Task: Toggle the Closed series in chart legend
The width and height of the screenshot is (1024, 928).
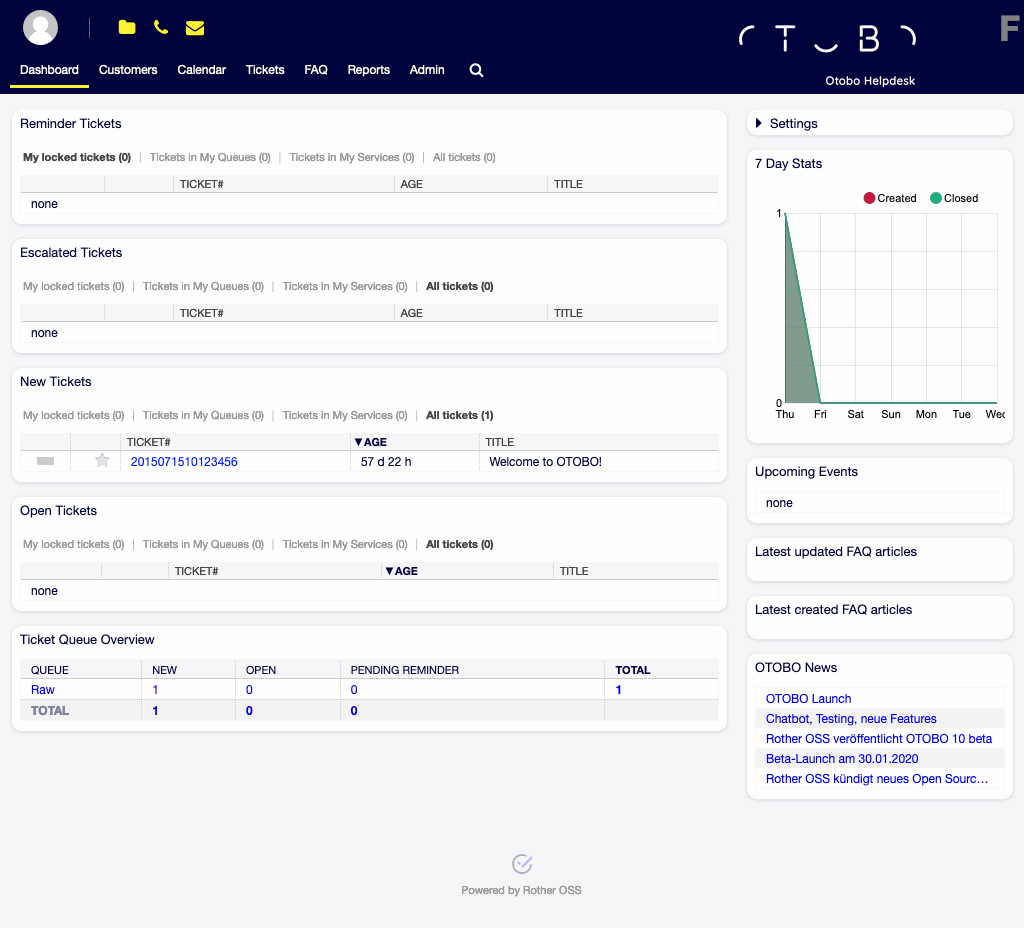Action: (953, 198)
